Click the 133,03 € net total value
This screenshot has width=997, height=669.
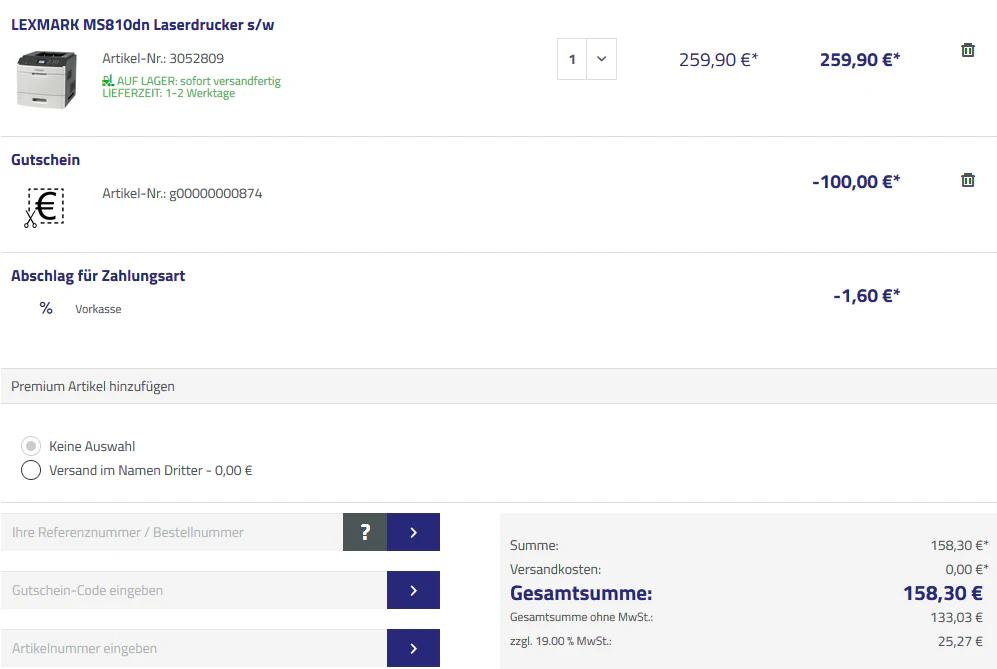pos(956,617)
